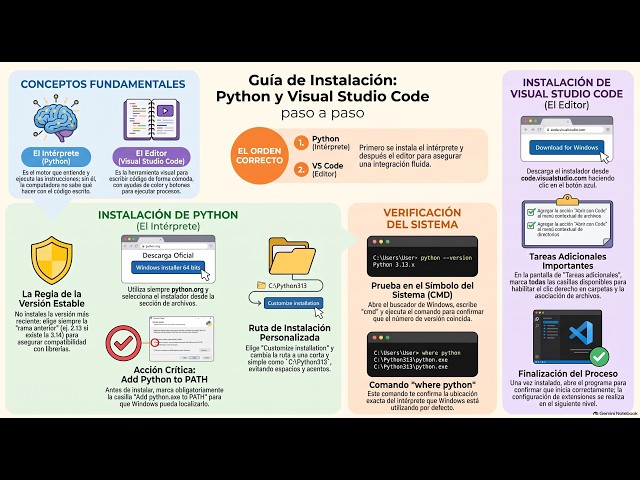Click the brain icon above El Intérprete
640x480 pixels.
(x=56, y=119)
